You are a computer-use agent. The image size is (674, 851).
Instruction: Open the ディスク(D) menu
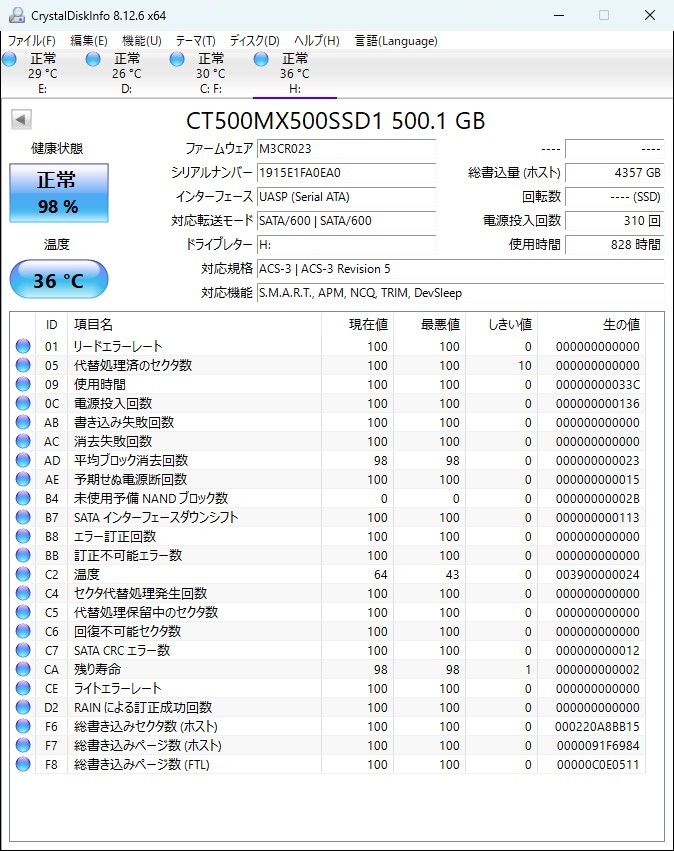click(255, 41)
